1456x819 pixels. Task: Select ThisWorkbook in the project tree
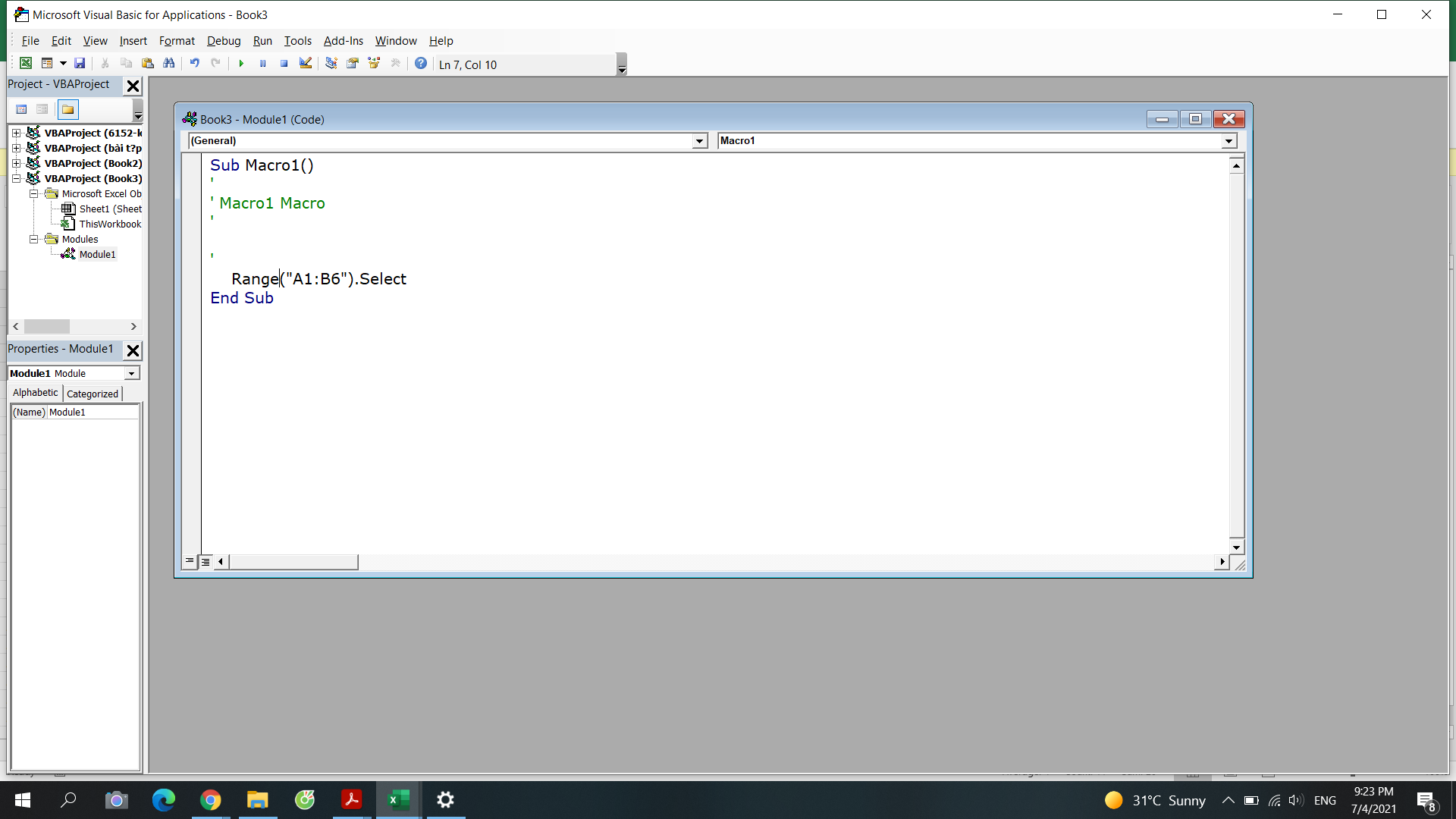102,224
